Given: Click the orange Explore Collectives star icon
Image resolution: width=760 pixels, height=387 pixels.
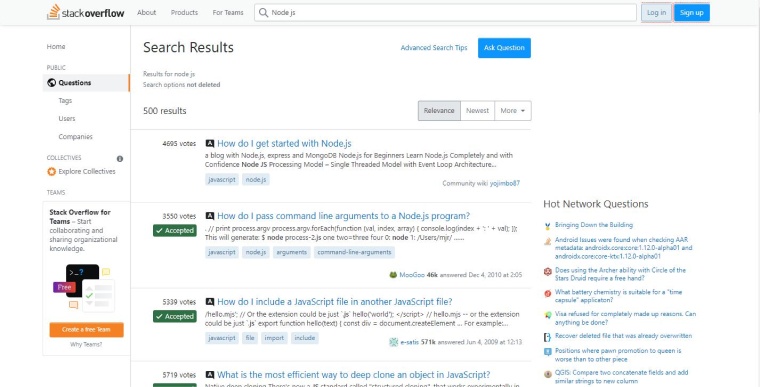Looking at the screenshot, I should 51,172.
